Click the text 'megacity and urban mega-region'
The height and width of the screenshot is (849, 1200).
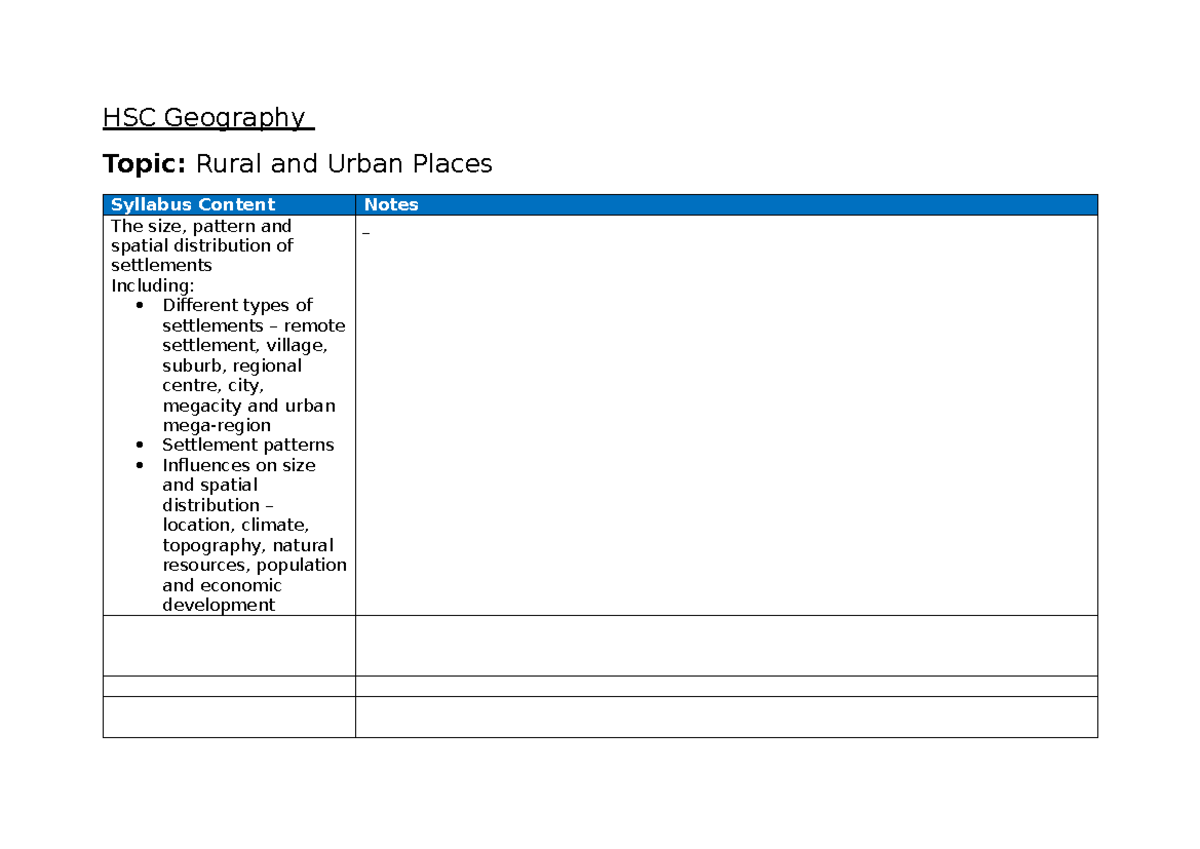(249, 416)
